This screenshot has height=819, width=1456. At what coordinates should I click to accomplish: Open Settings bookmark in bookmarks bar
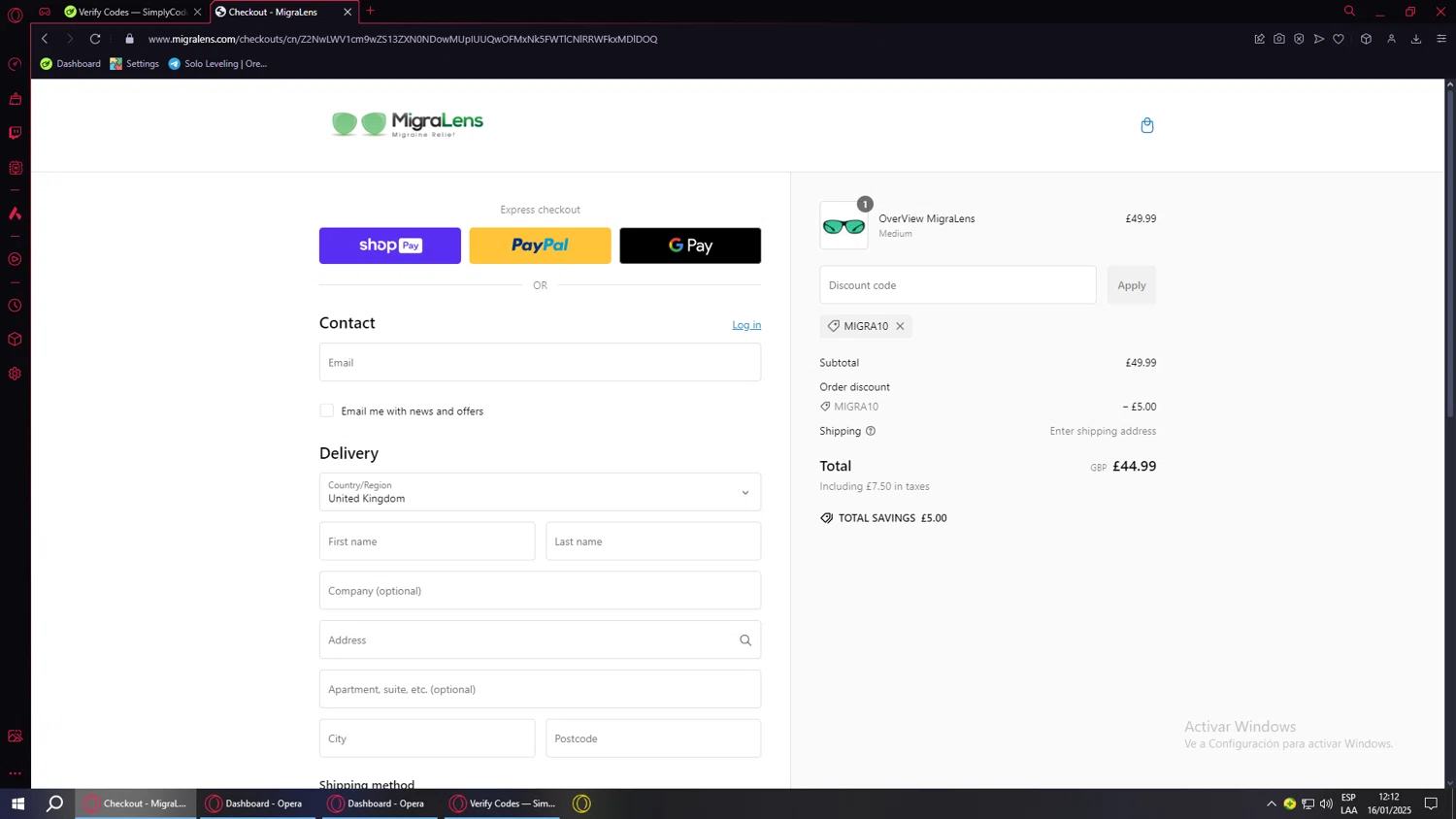tap(134, 64)
